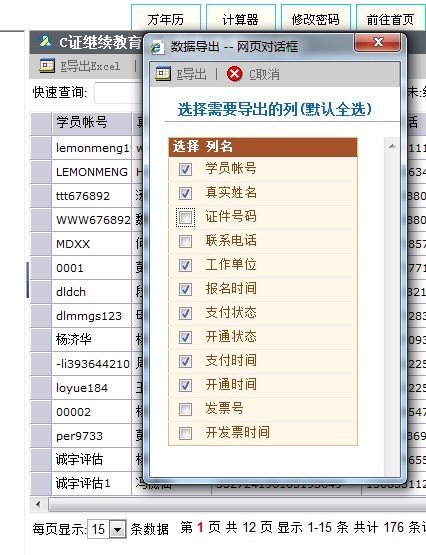The image size is (426, 555).
Task: Click the Internet Explorer icon in the dialog title
Action: pos(157,47)
